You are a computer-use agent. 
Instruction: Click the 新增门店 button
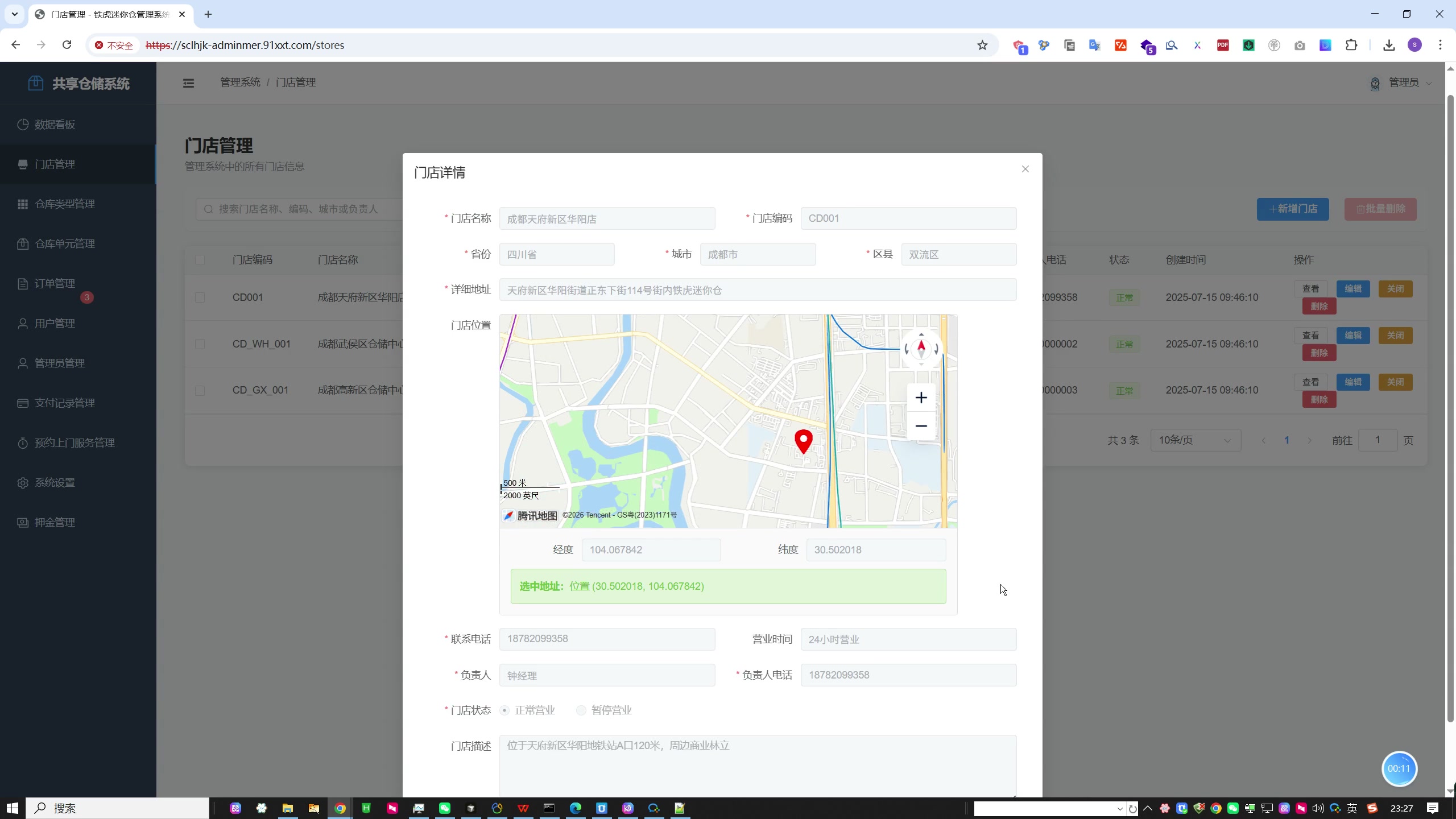pyautogui.click(x=1292, y=209)
